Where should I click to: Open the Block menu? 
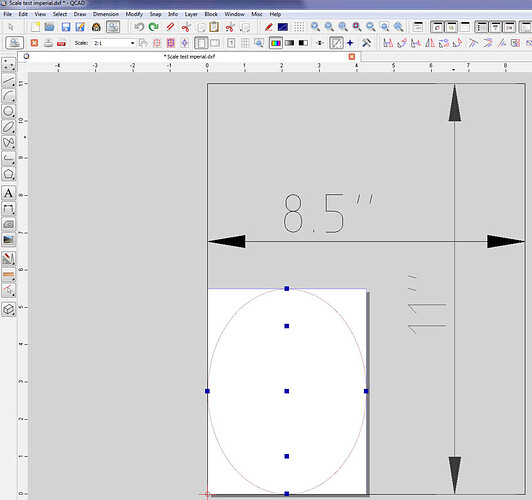211,14
